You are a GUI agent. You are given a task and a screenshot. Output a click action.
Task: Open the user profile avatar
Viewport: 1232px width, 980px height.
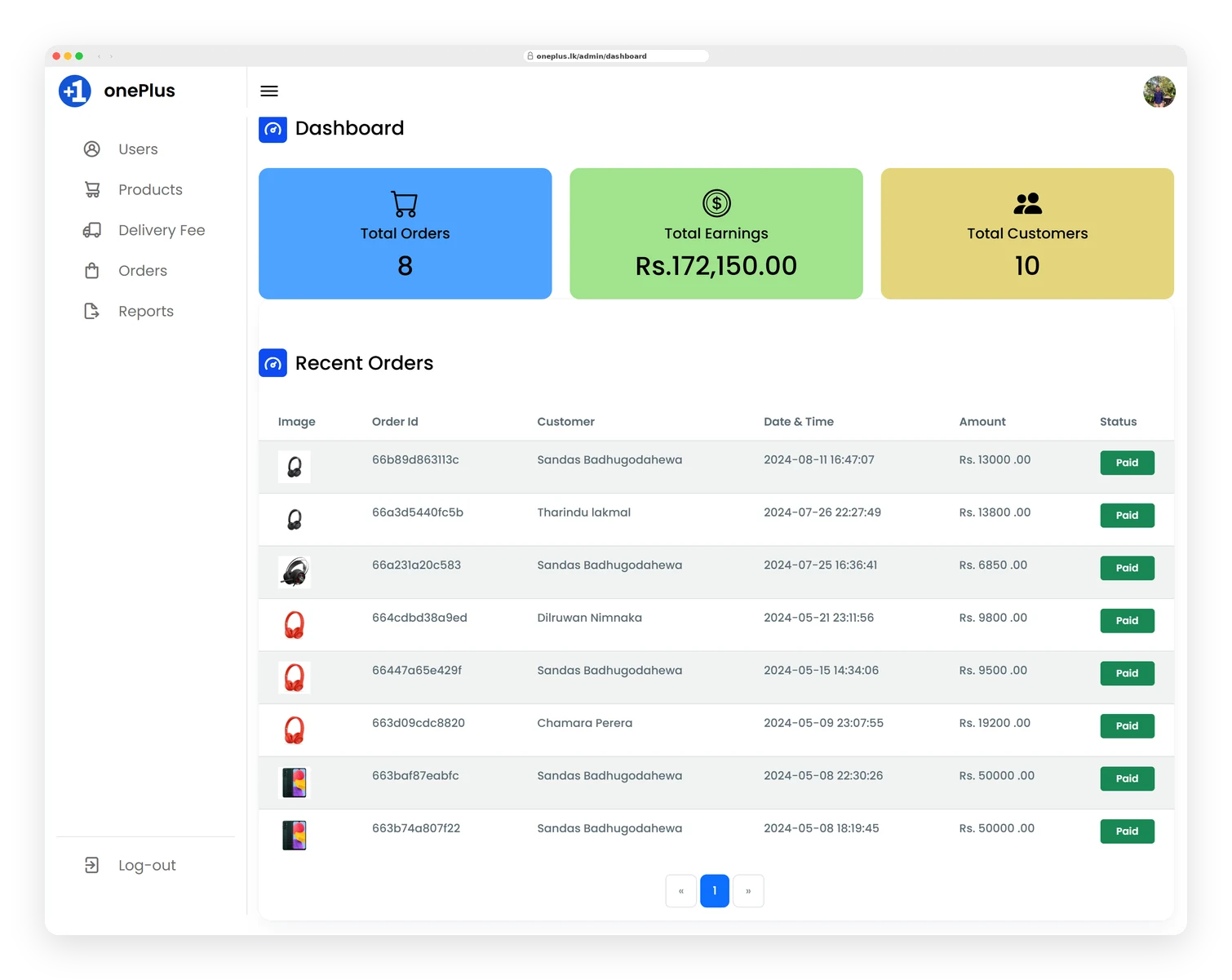pyautogui.click(x=1159, y=91)
